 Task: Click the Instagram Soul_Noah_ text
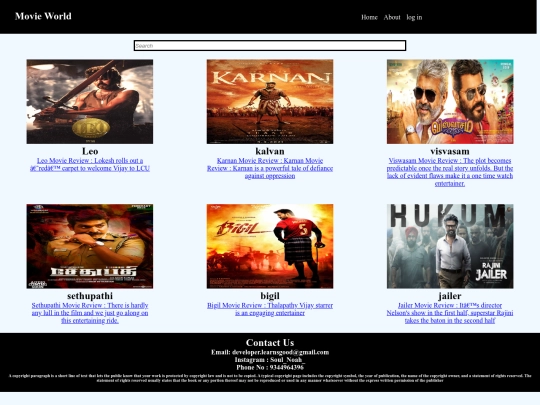pos(270,360)
